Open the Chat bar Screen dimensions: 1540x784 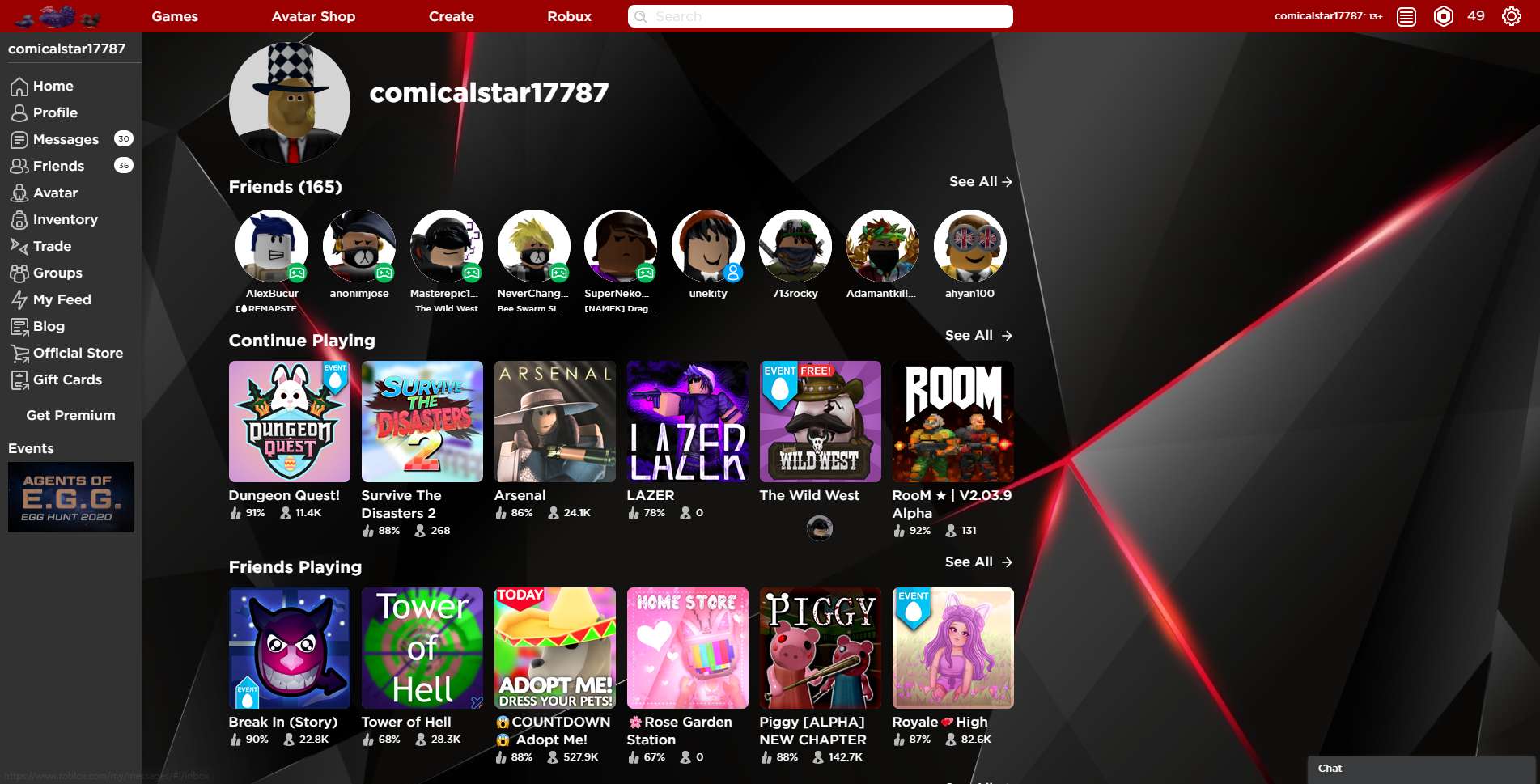point(1422,769)
